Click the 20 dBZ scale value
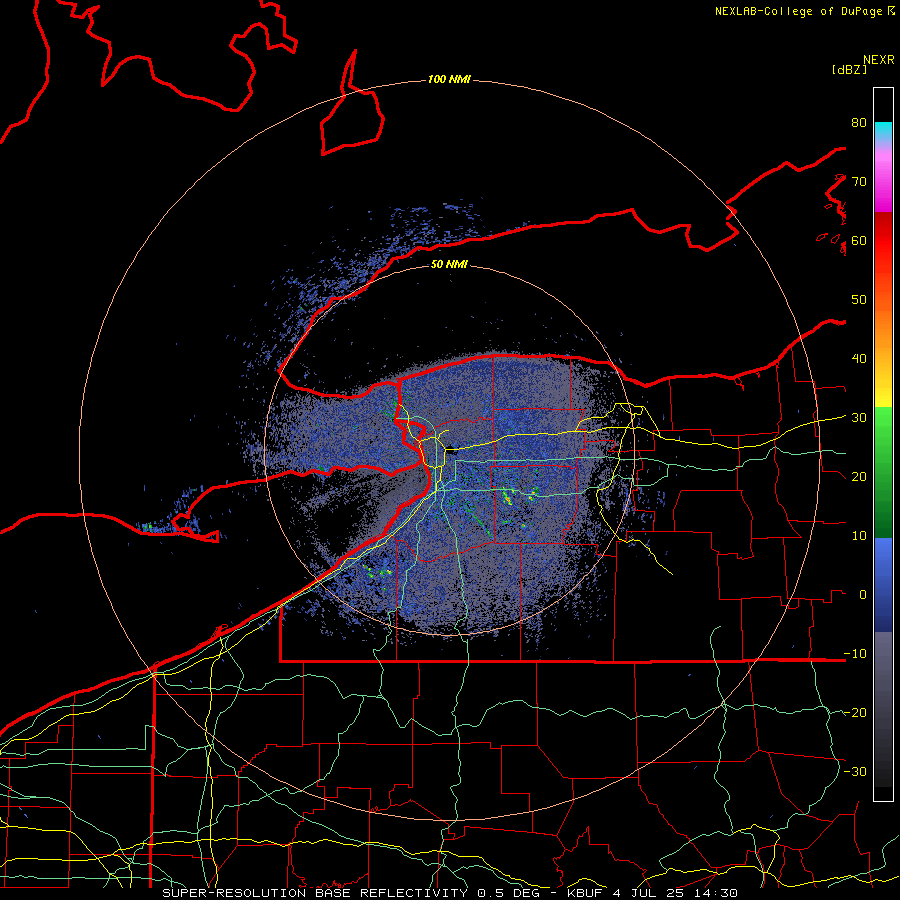The height and width of the screenshot is (900, 900). [859, 477]
